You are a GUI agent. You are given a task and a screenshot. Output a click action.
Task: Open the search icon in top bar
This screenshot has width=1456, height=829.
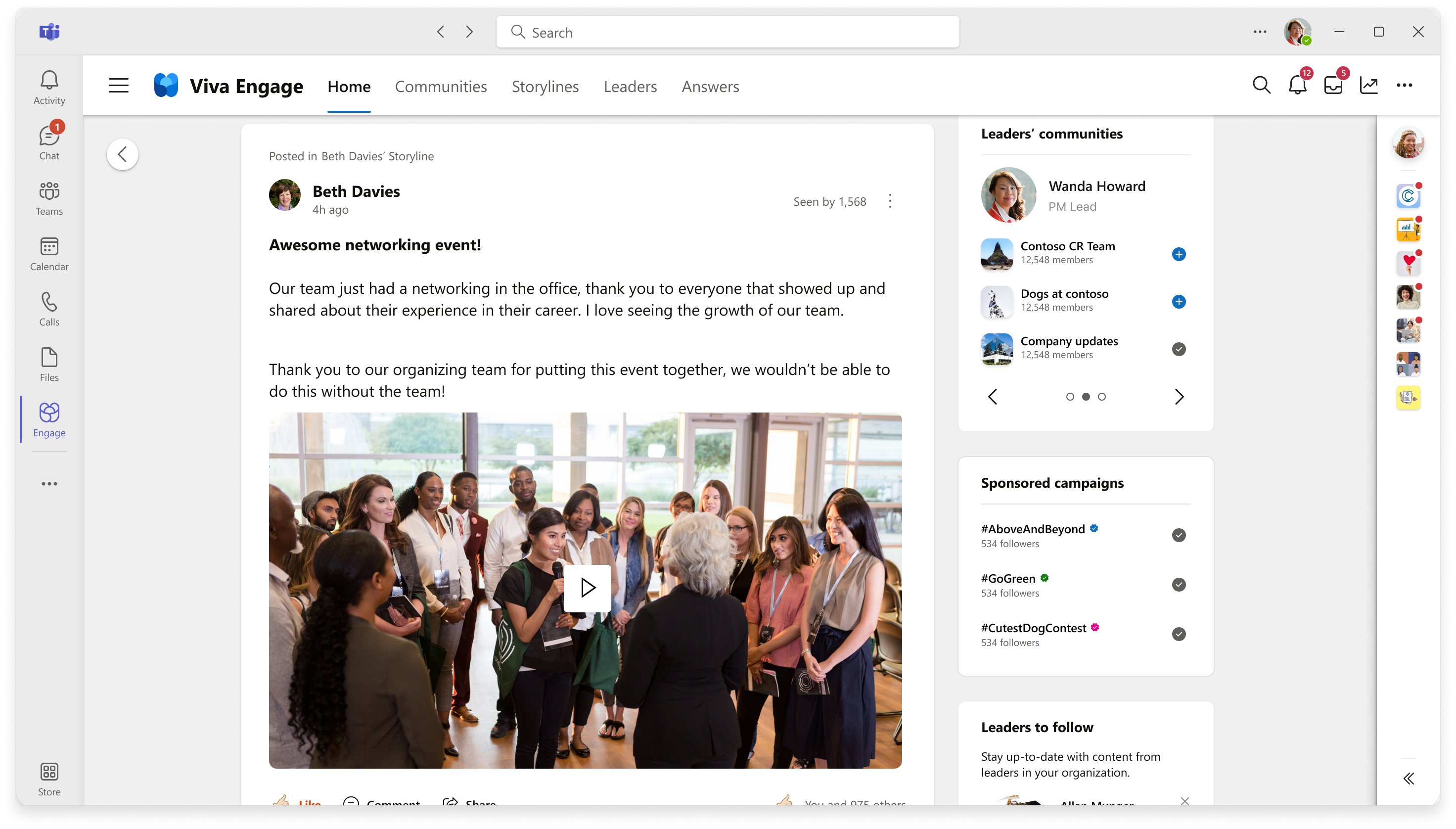pyautogui.click(x=1261, y=86)
